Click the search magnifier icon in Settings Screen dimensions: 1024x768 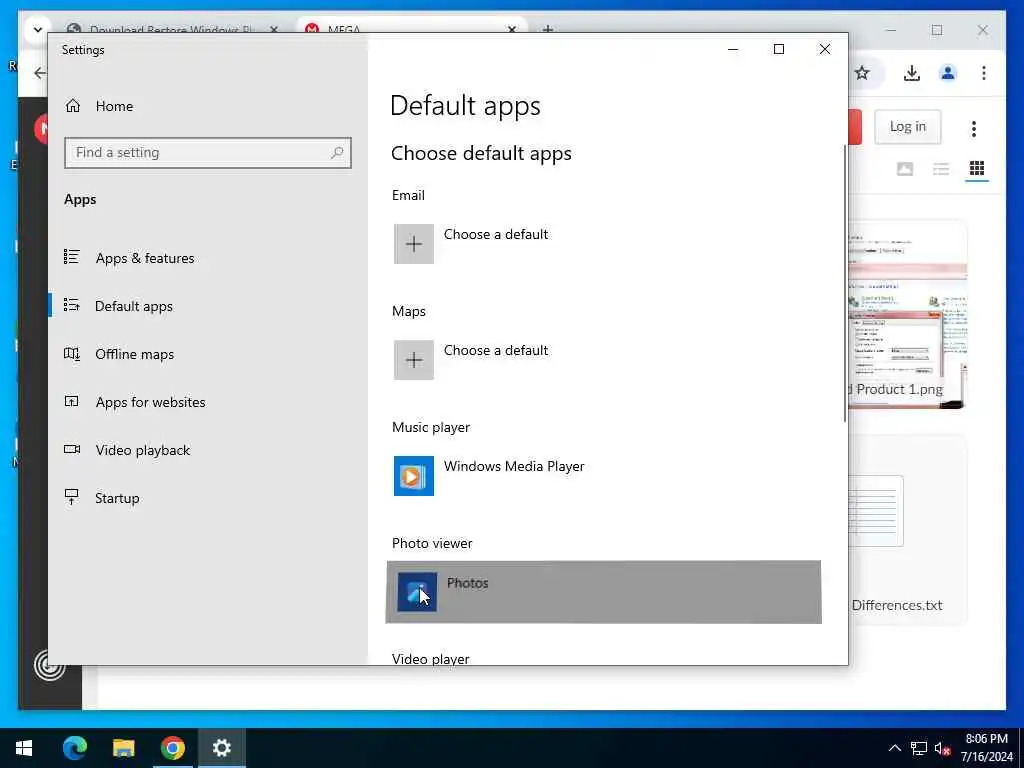pos(337,153)
